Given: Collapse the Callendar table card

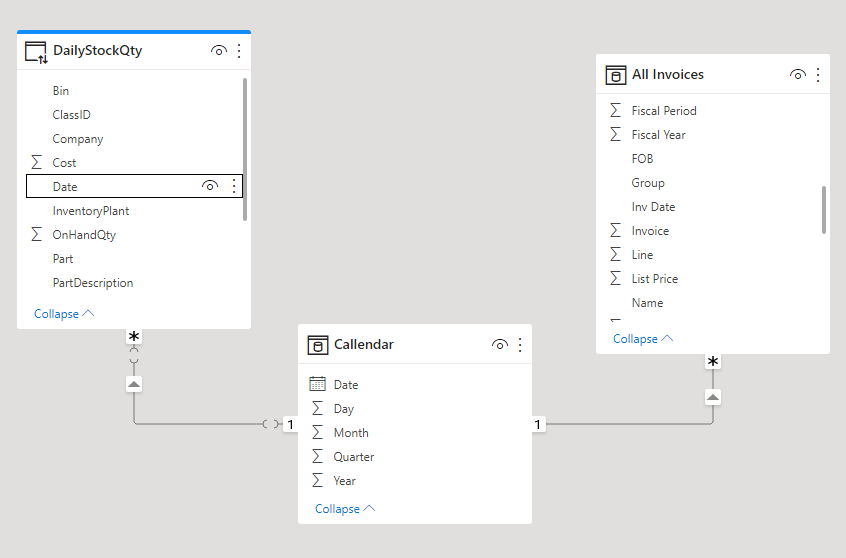Looking at the screenshot, I should coord(345,509).
